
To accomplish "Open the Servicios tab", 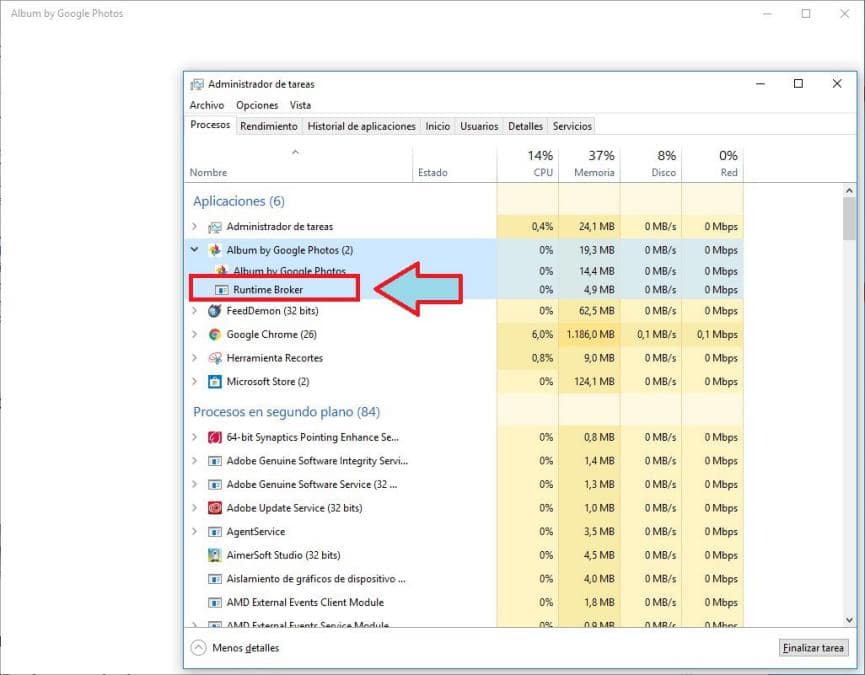I will click(x=572, y=126).
